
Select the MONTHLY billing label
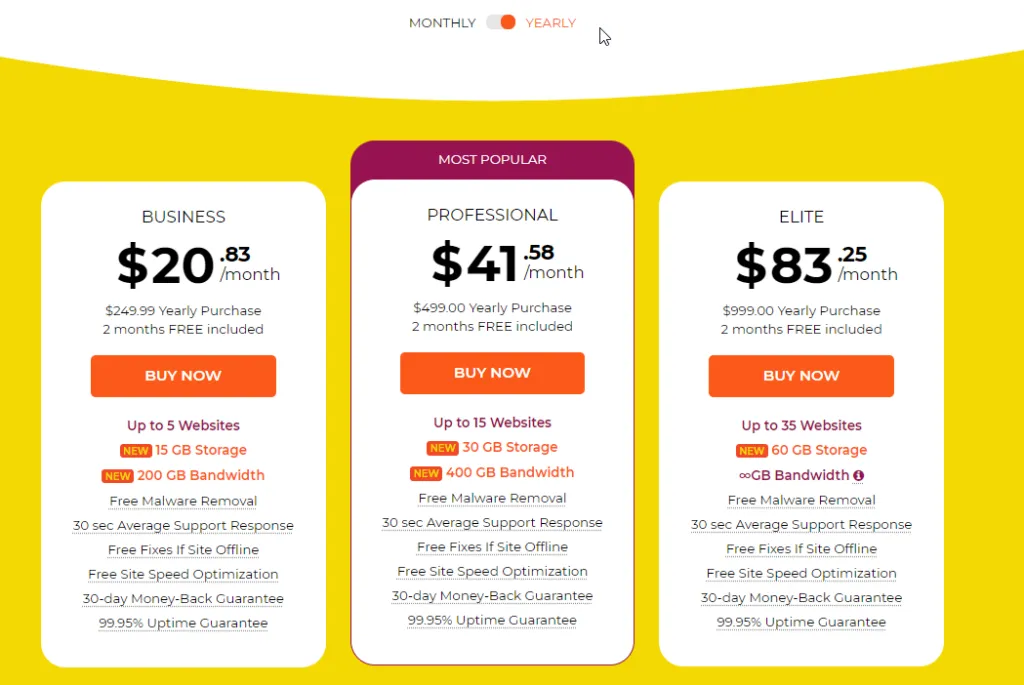442,23
